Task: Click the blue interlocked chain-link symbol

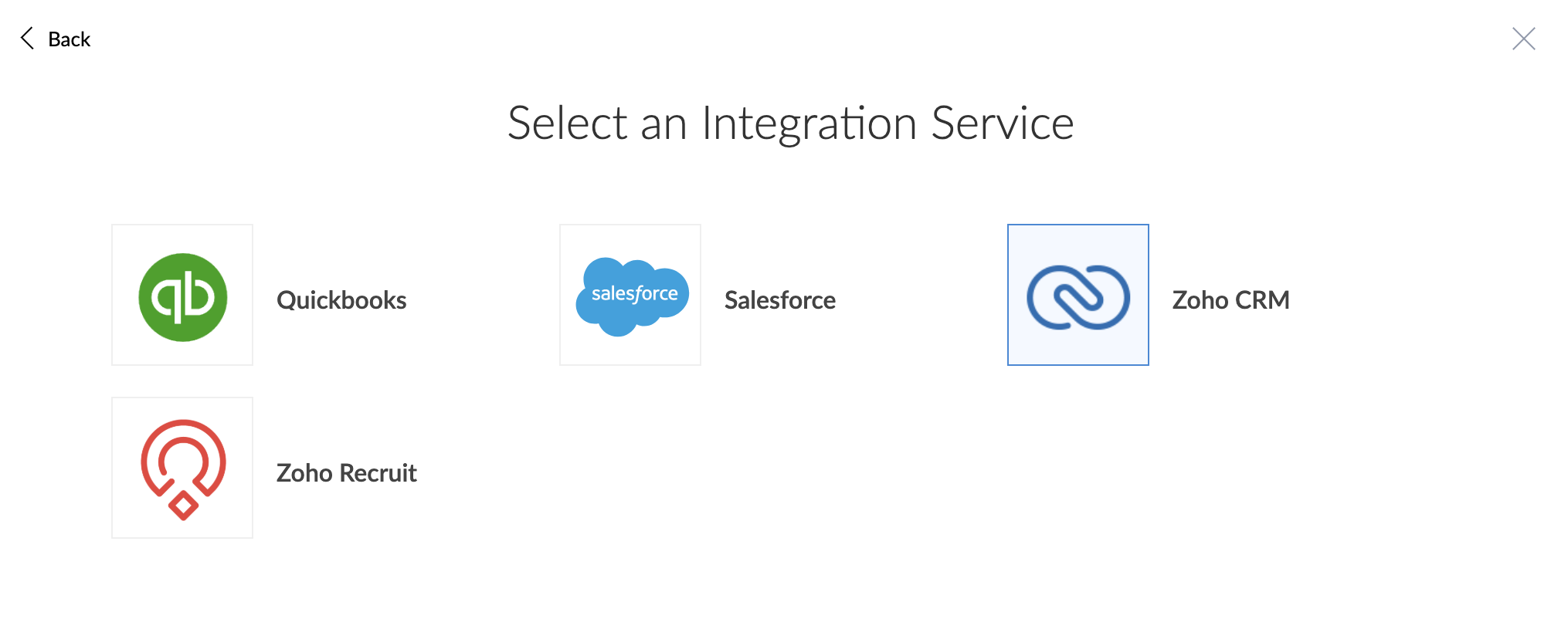Action: pos(1078,297)
